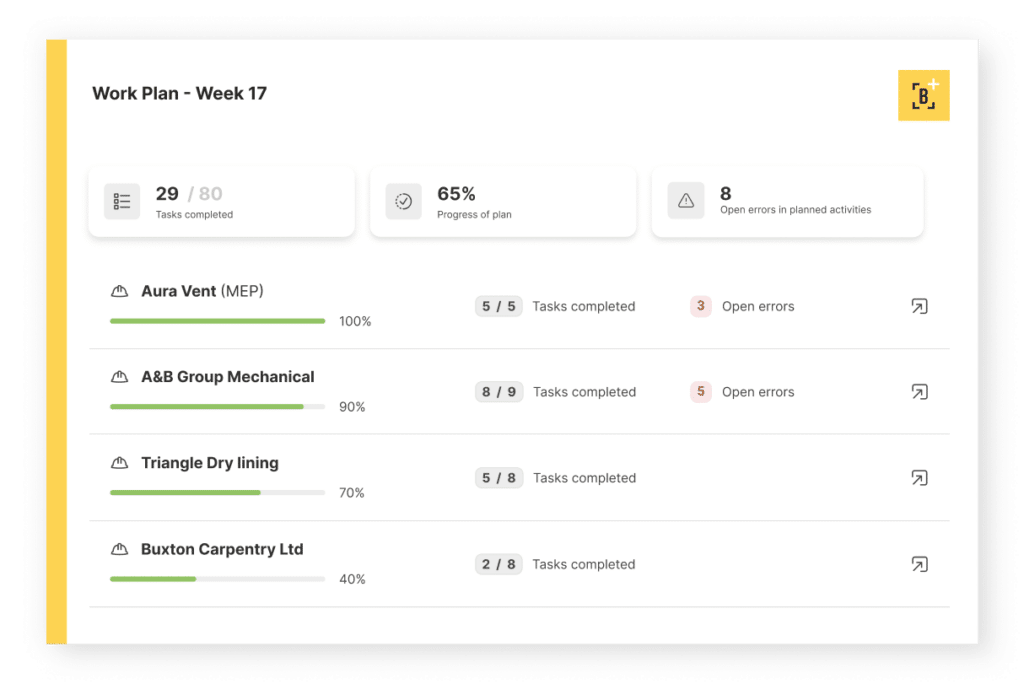Select the 5 / 5 tasks completed pill
The width and height of the screenshot is (1024, 684).
498,306
